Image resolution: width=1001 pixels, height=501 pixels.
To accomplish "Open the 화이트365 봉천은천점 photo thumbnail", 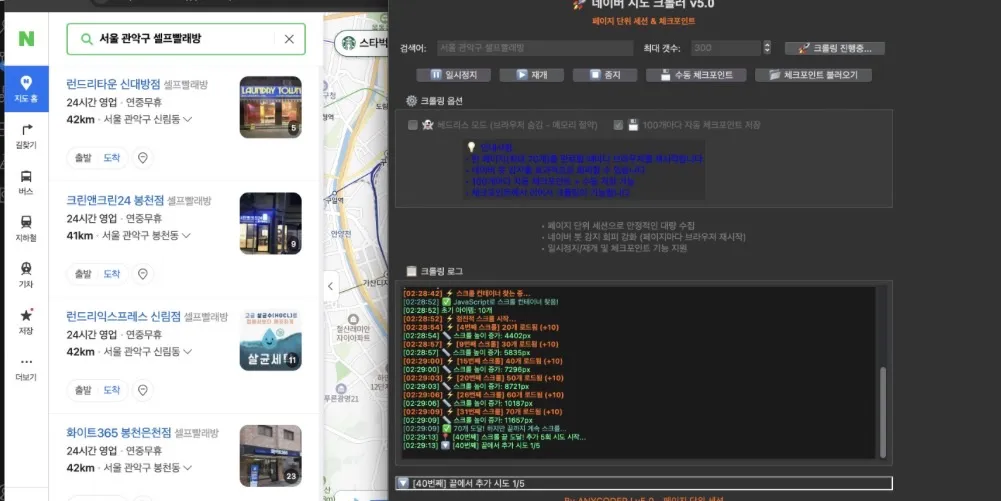I will [x=271, y=456].
